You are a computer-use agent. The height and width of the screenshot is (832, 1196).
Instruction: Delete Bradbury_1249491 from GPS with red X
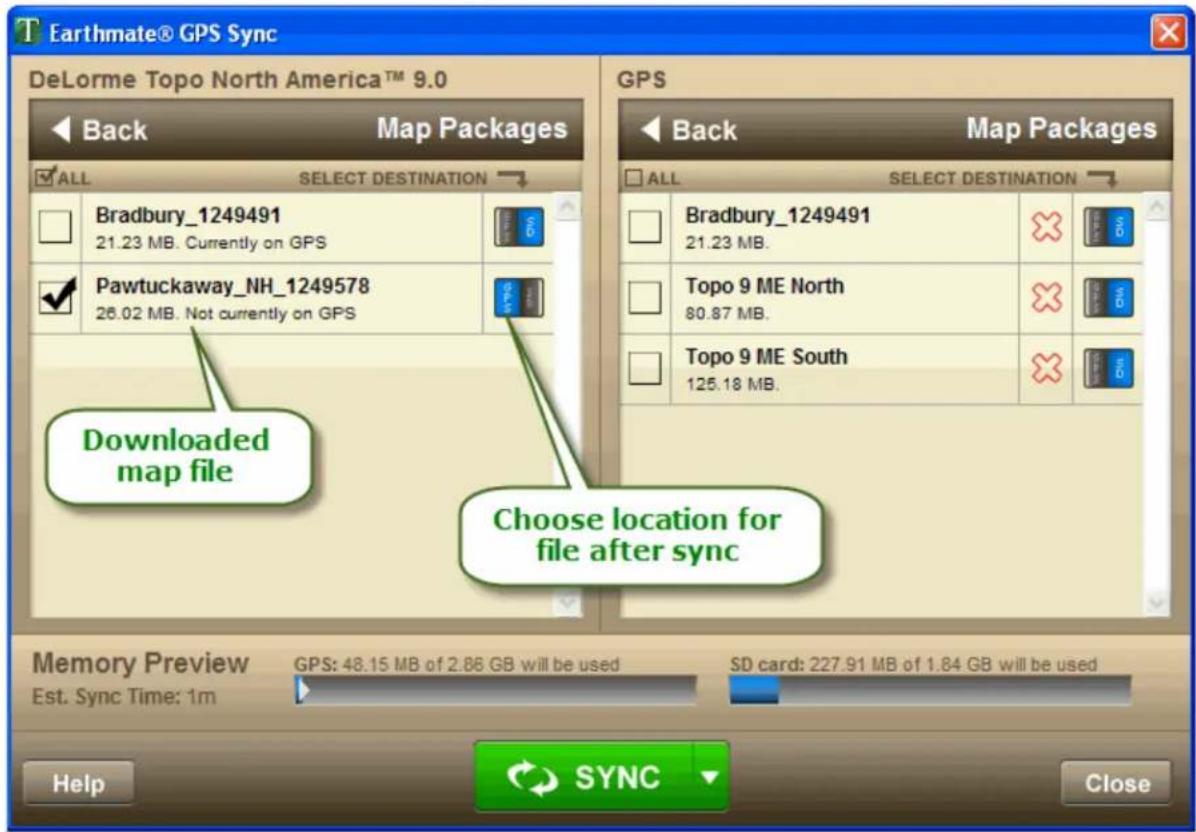point(1046,227)
